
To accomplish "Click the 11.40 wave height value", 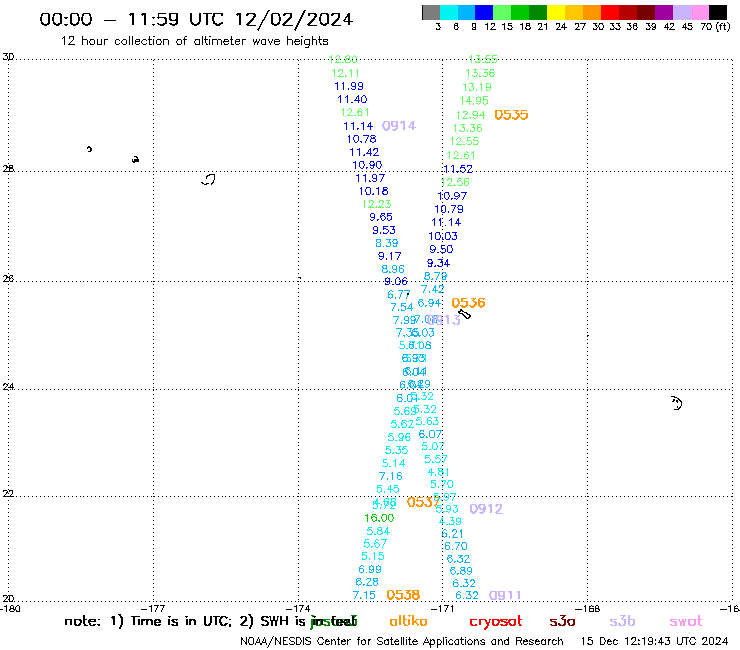I will [x=352, y=99].
